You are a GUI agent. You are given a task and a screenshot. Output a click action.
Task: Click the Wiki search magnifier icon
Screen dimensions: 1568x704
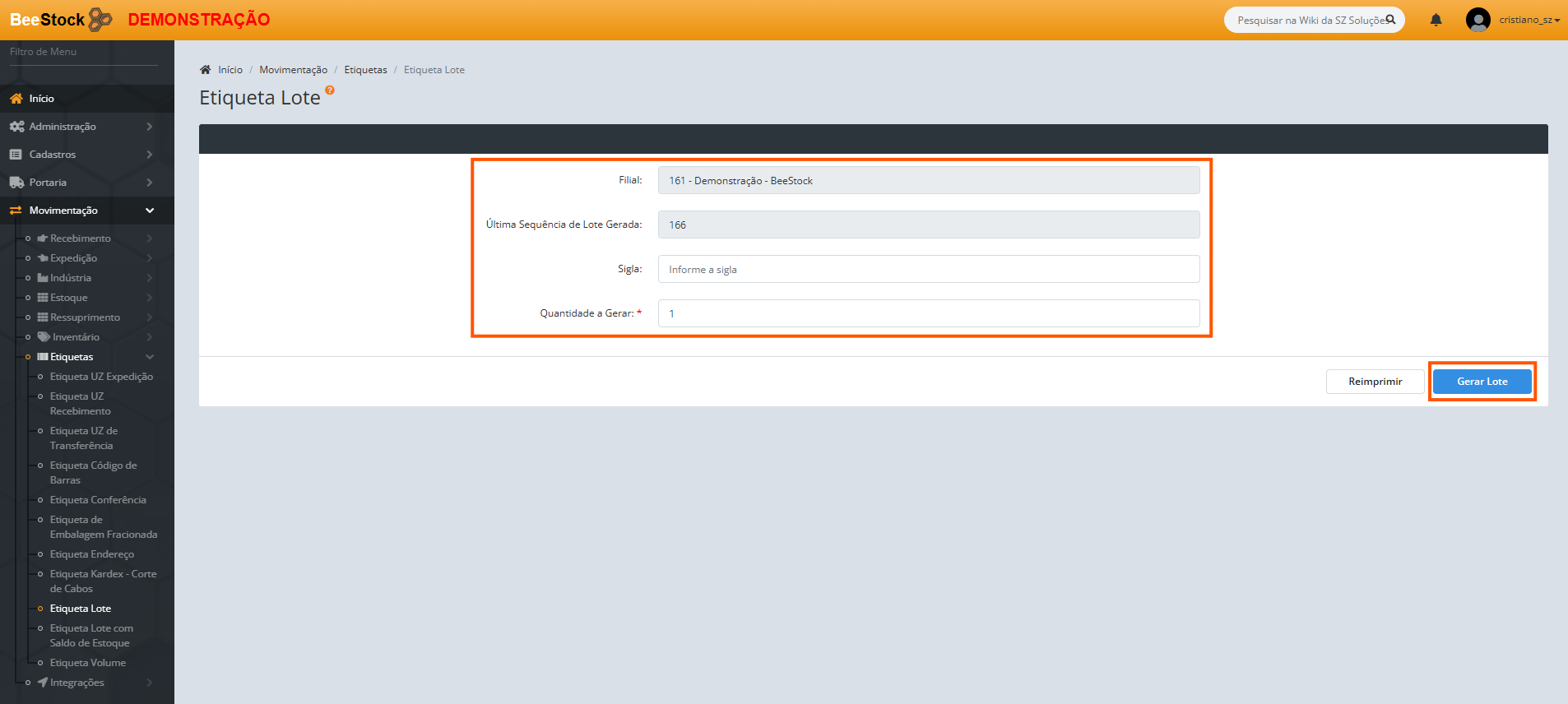tap(1390, 20)
